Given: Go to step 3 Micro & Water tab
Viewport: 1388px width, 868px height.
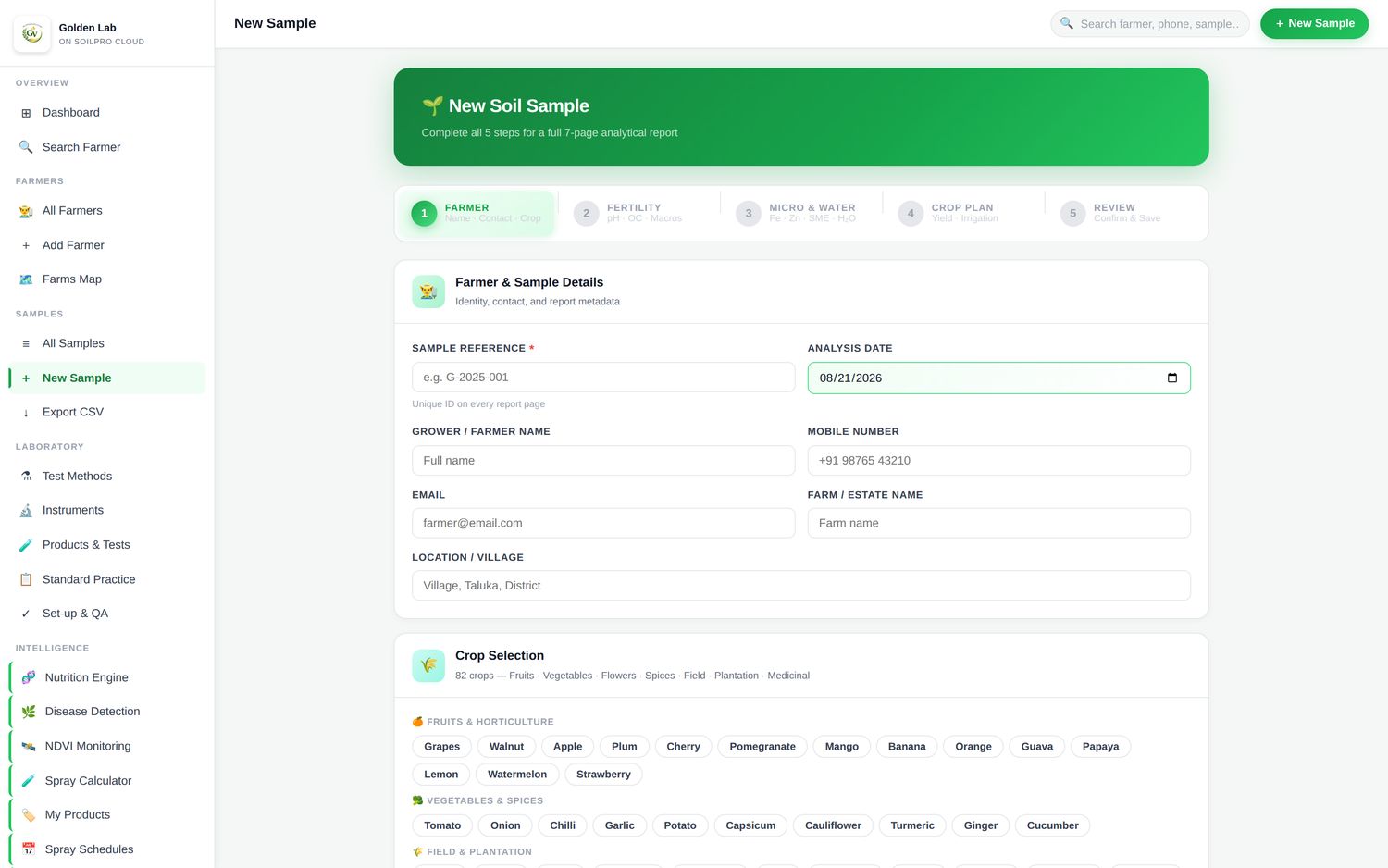Looking at the screenshot, I should tap(801, 213).
